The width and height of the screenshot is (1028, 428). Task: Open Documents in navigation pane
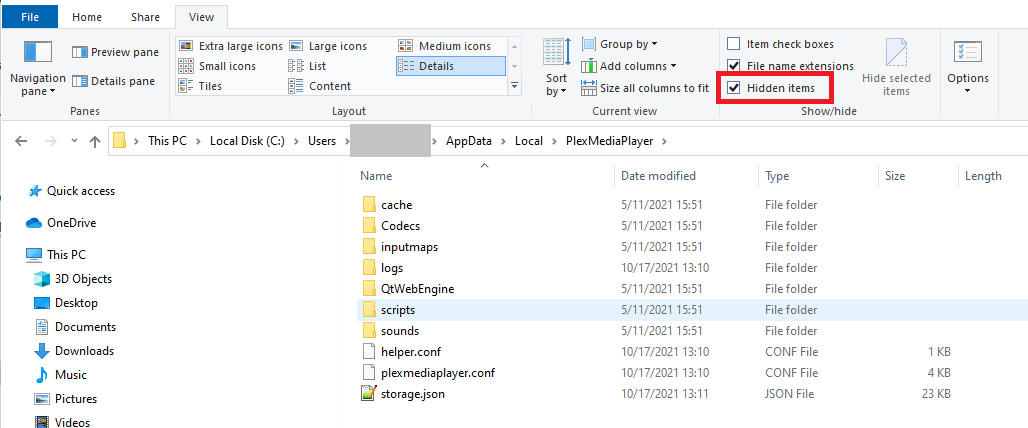74,326
